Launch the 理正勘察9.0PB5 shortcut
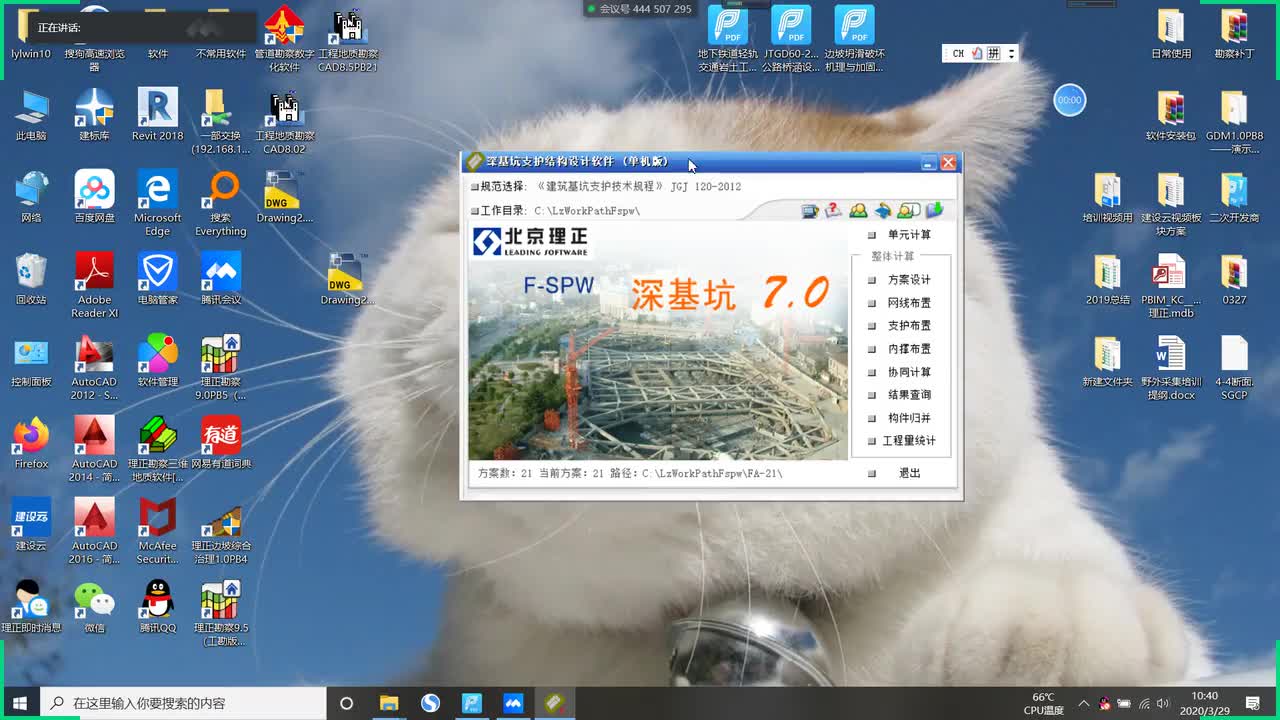 (x=221, y=367)
